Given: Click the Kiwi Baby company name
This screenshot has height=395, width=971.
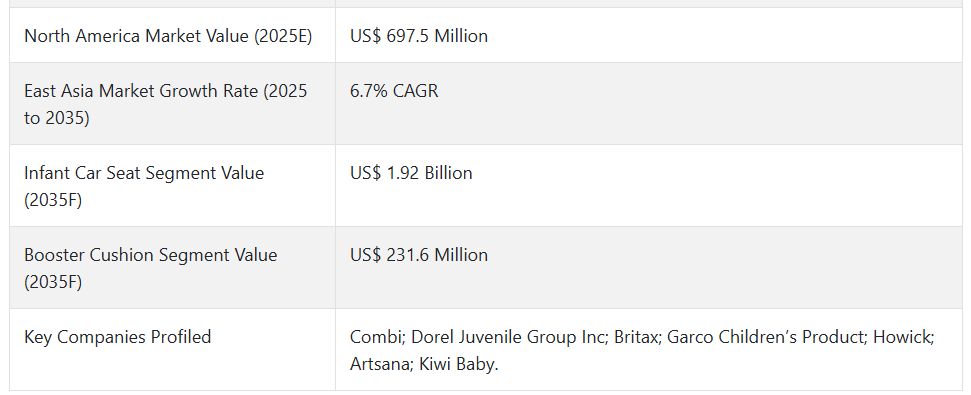Looking at the screenshot, I should [459, 364].
